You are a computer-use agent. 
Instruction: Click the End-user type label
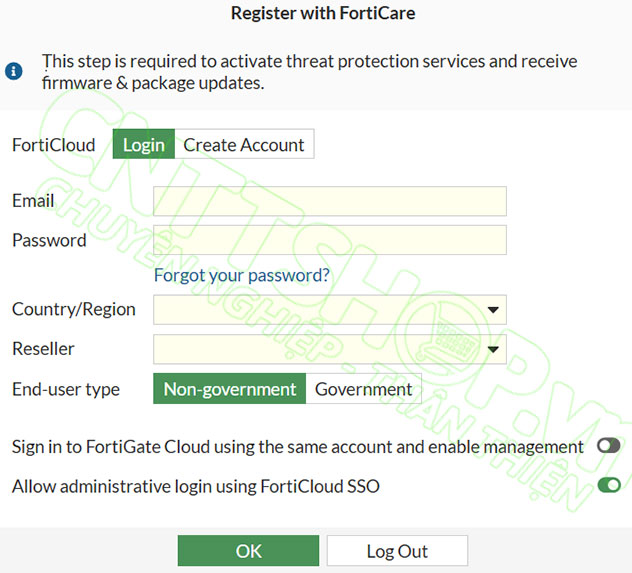tap(66, 389)
